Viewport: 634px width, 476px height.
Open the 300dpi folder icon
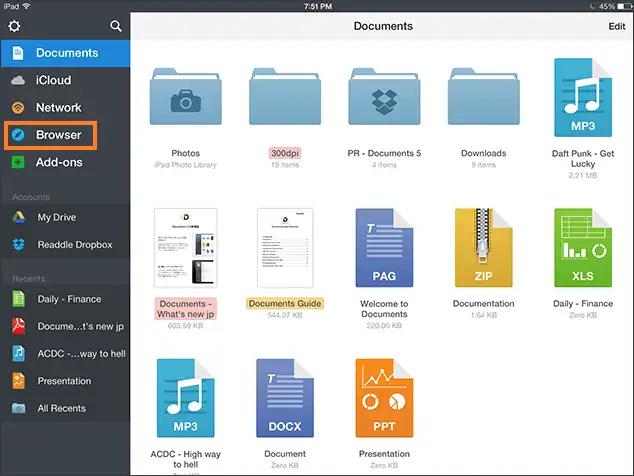click(285, 96)
